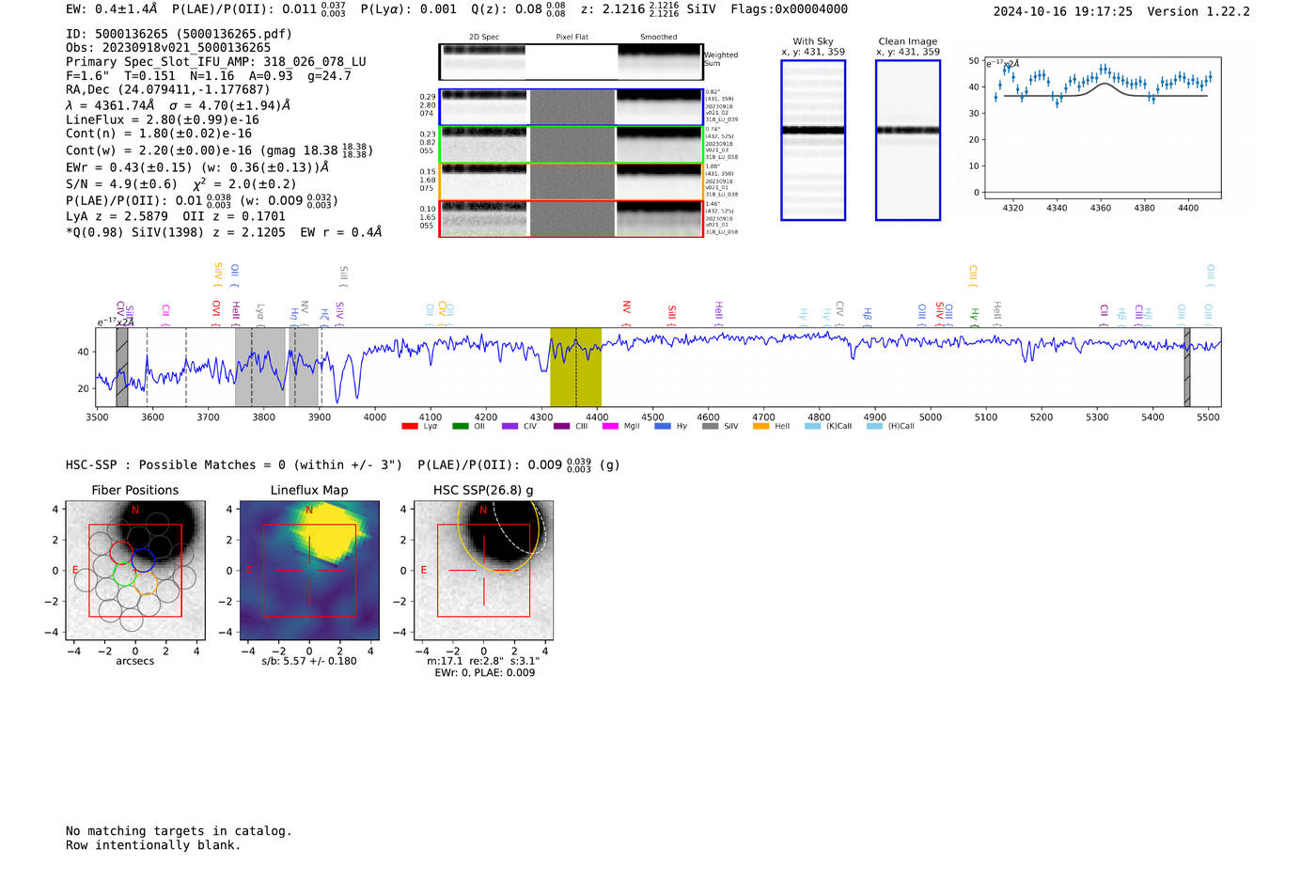Click the EWr = 0.43(±0.15) line
The image size is (1316, 896).
tap(197, 167)
